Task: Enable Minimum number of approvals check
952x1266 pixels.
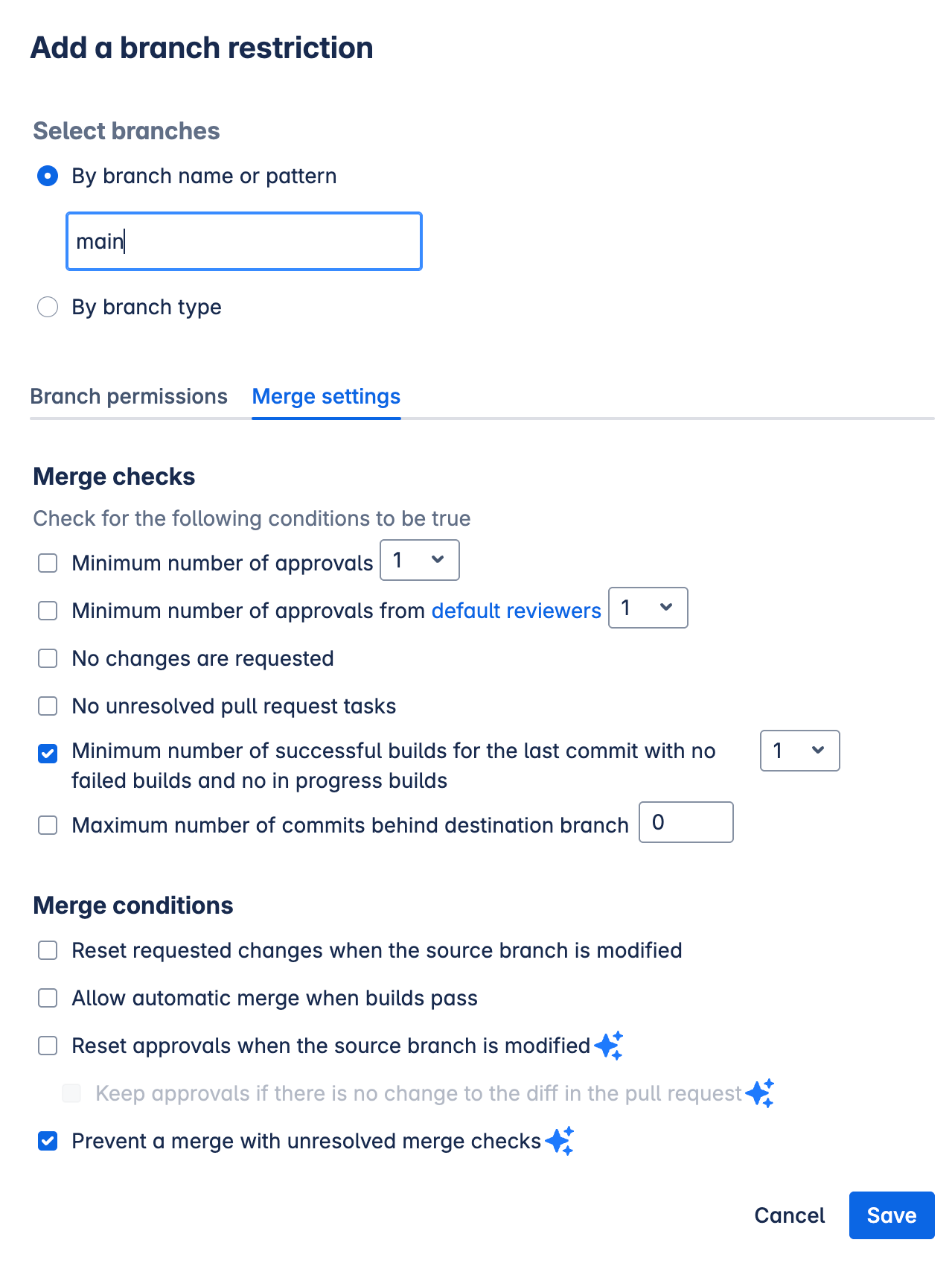Action: tap(47, 563)
